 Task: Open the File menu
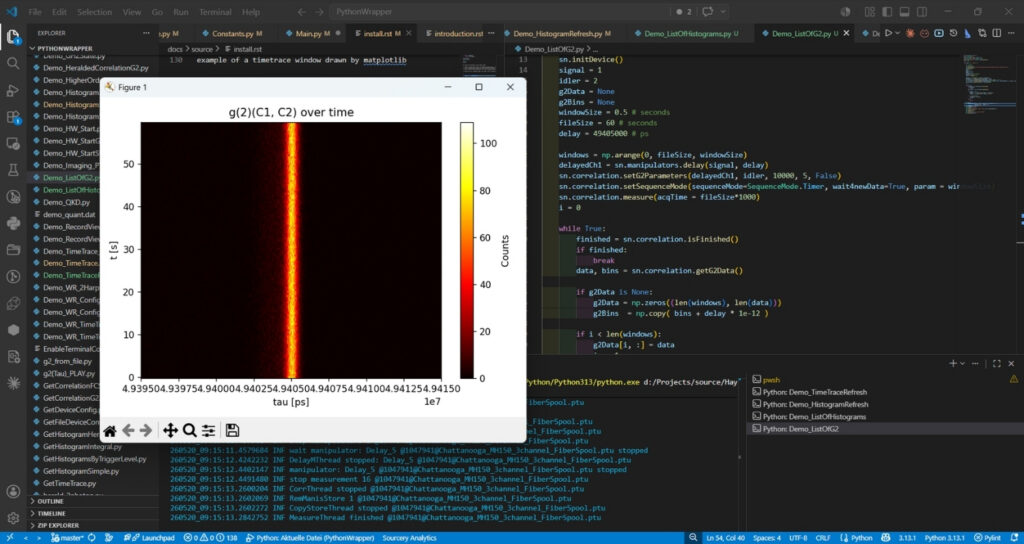(x=35, y=12)
